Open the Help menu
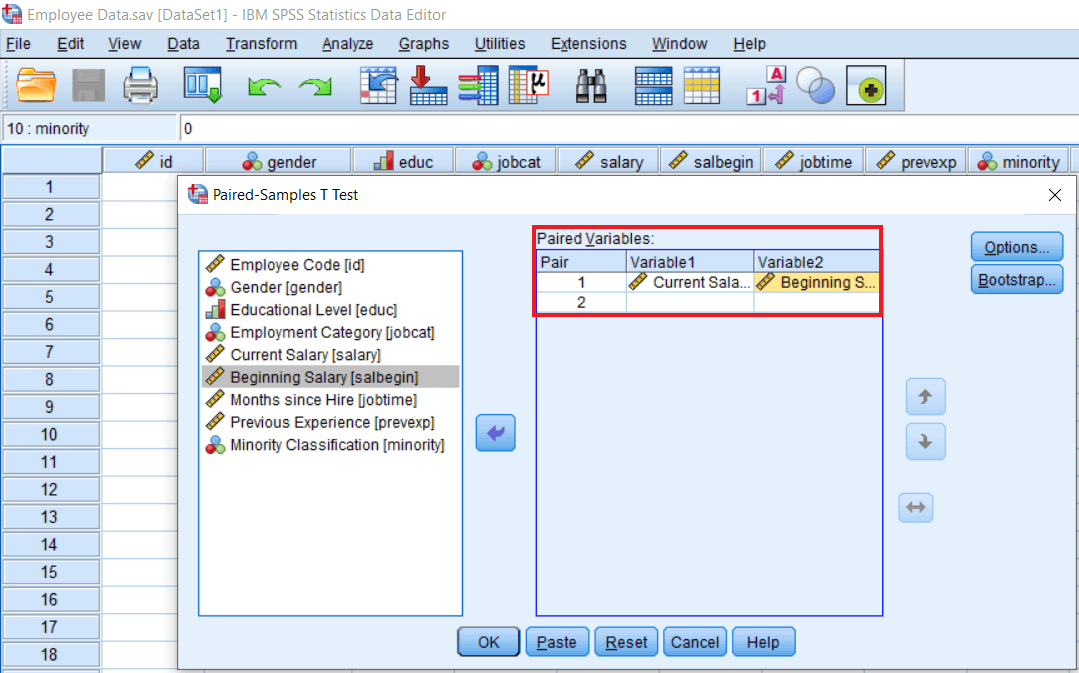 click(749, 44)
